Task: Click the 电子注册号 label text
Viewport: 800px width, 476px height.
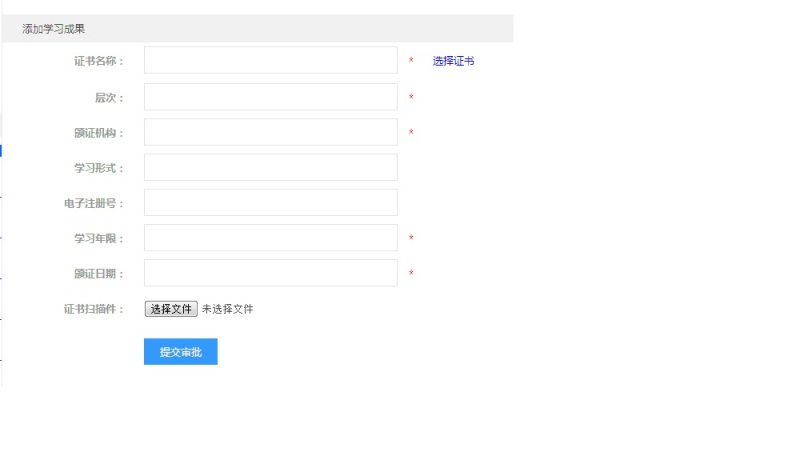Action: click(93, 204)
